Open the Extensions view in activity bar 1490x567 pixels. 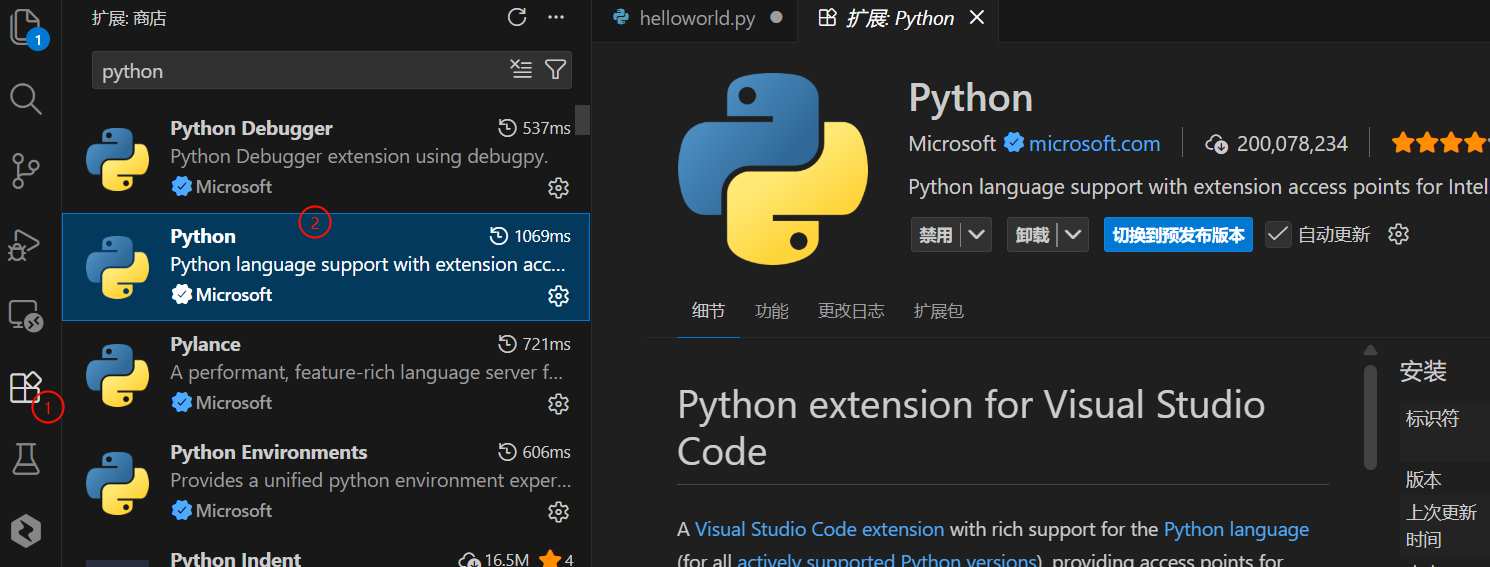tap(25, 387)
